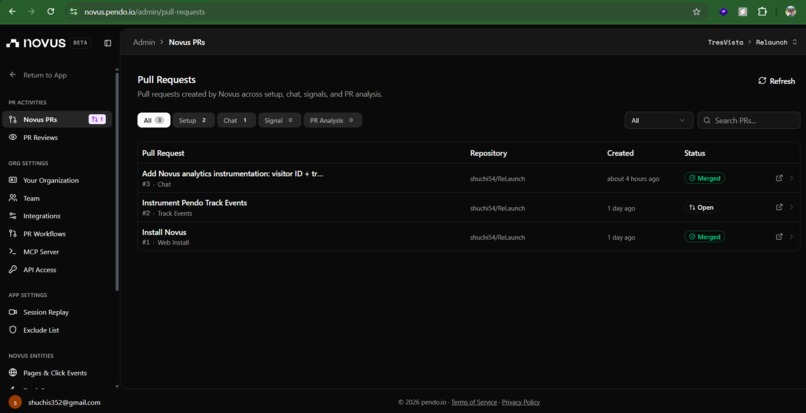Open the browser extensions puzzle icon
Viewport: 806px width, 413px height.
(762, 11)
